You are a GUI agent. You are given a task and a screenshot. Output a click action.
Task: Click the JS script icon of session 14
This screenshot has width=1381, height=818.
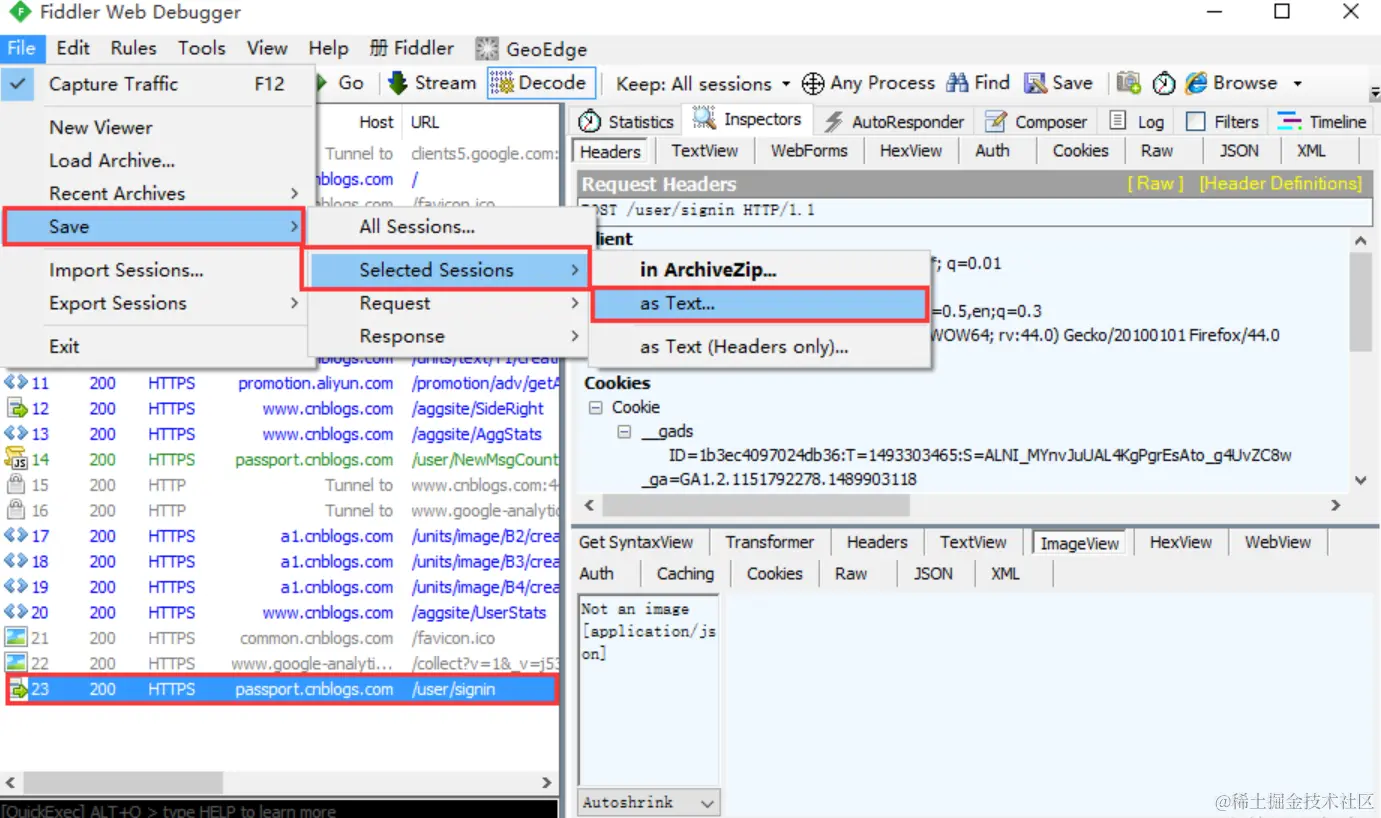pos(16,459)
